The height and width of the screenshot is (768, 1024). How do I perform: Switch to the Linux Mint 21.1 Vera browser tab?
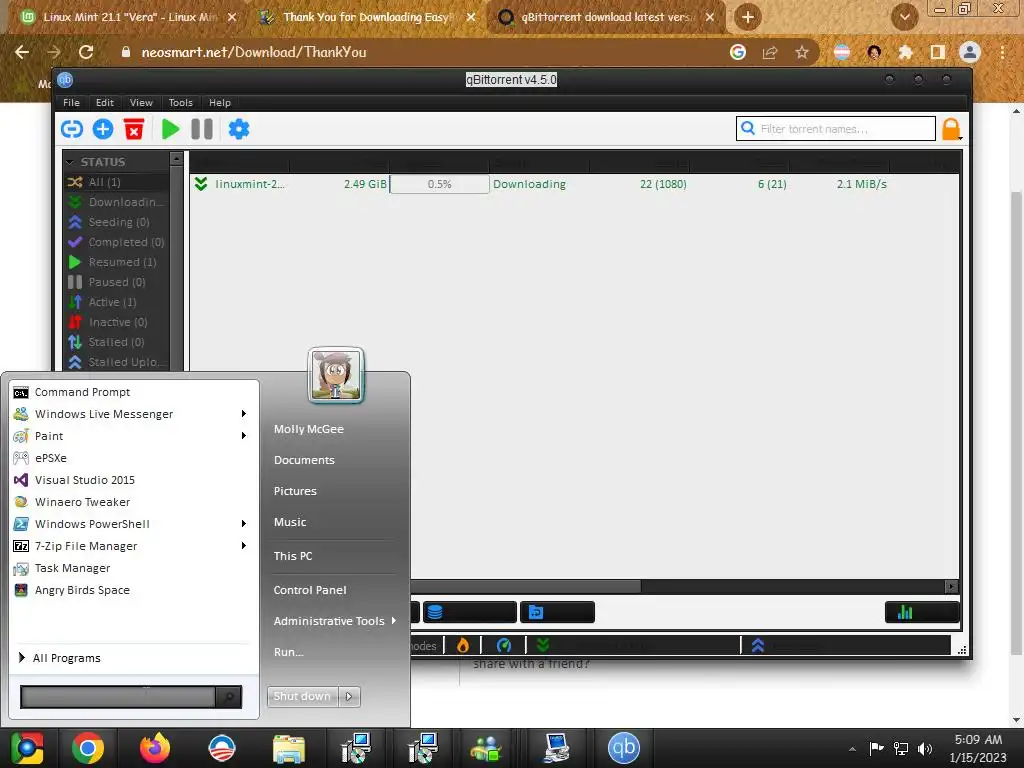click(128, 17)
